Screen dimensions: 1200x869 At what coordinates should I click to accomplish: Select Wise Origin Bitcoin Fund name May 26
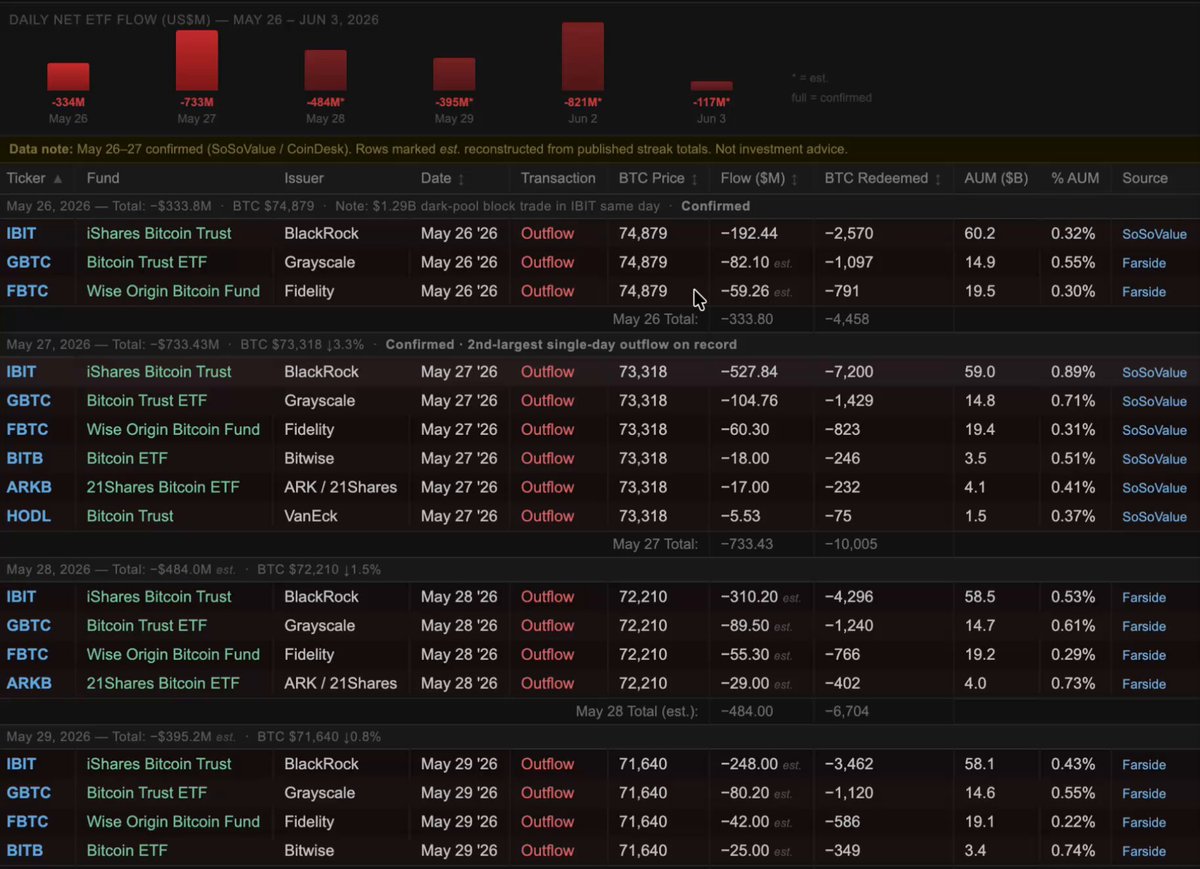coord(173,291)
